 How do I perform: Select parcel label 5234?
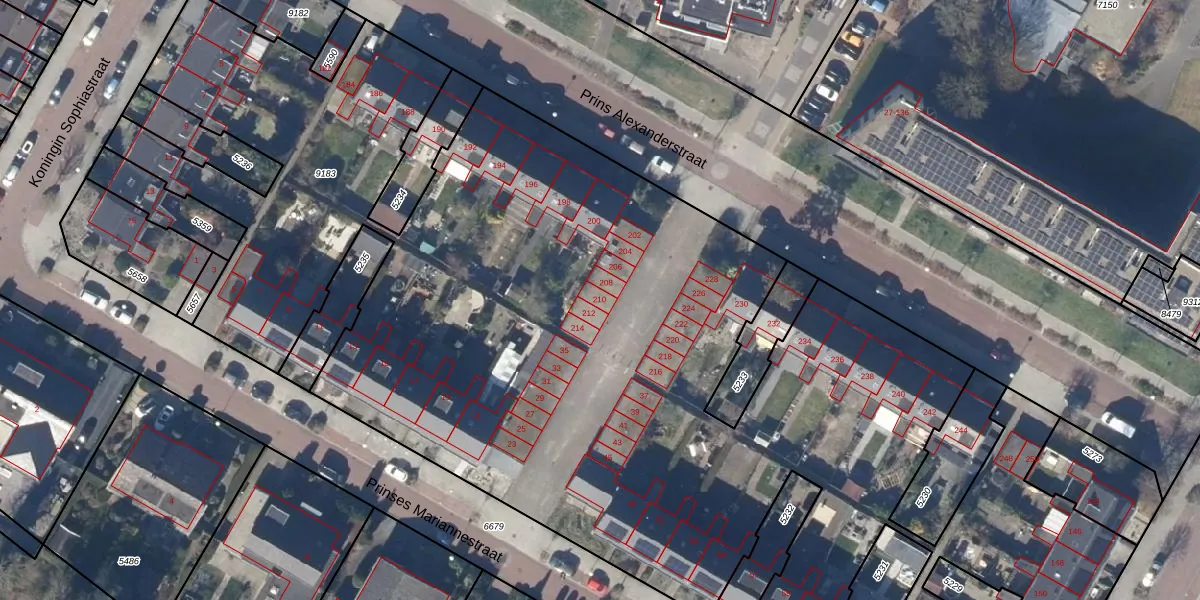click(x=400, y=198)
